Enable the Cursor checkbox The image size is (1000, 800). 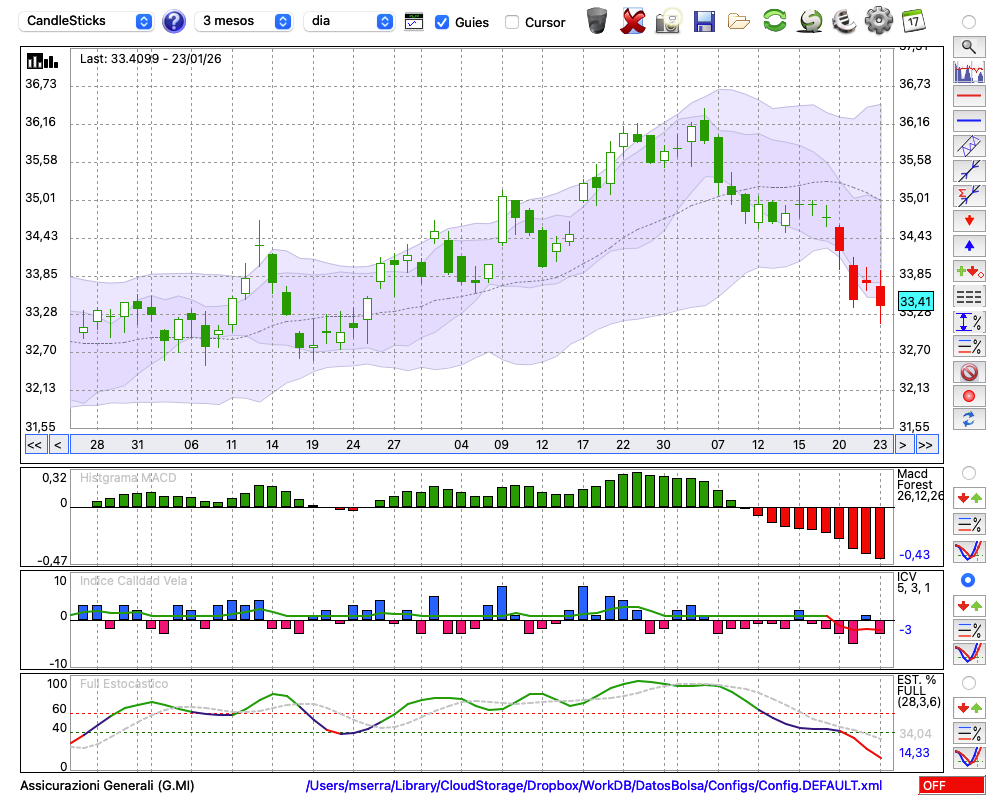(512, 22)
